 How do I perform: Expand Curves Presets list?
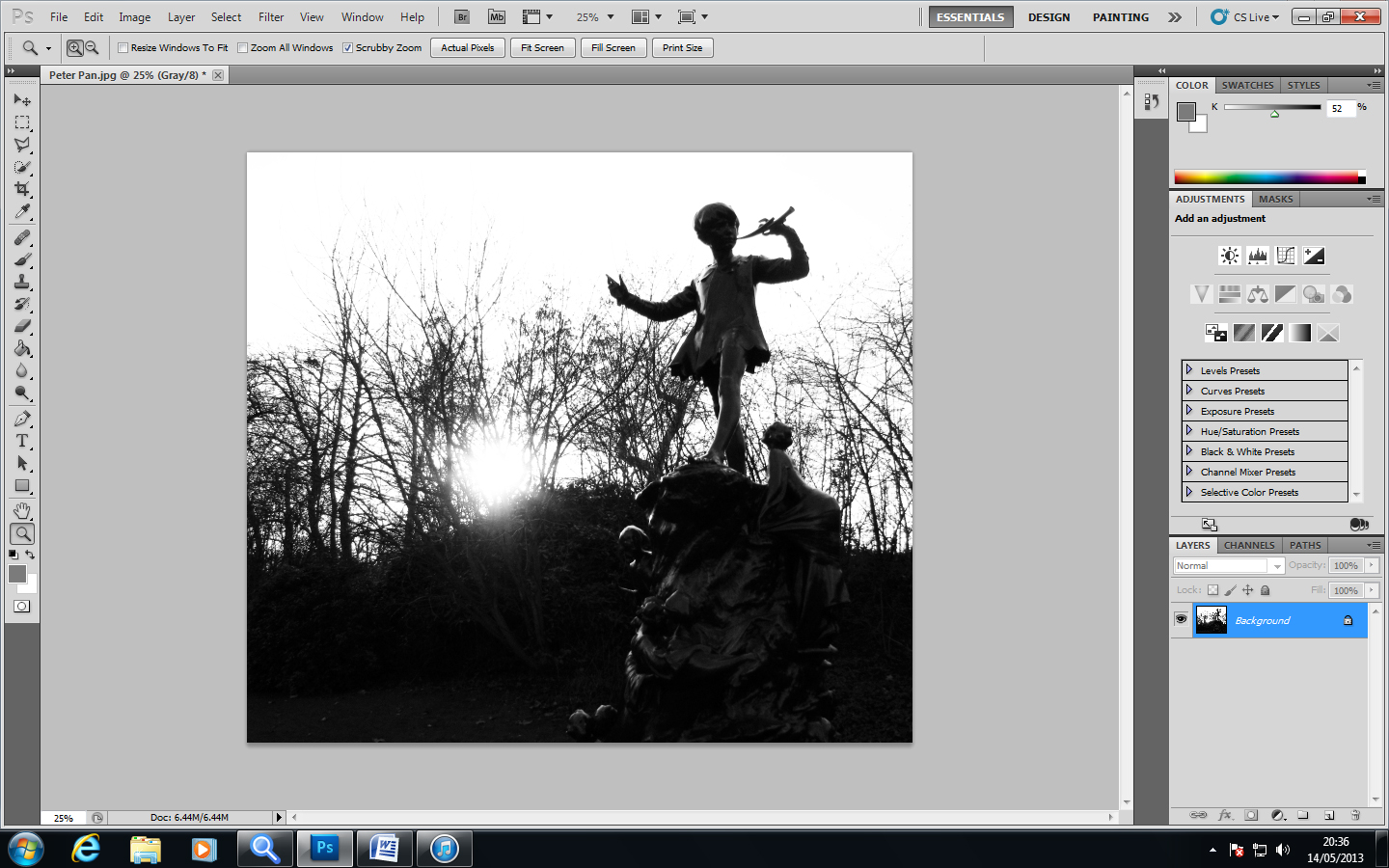1189,390
